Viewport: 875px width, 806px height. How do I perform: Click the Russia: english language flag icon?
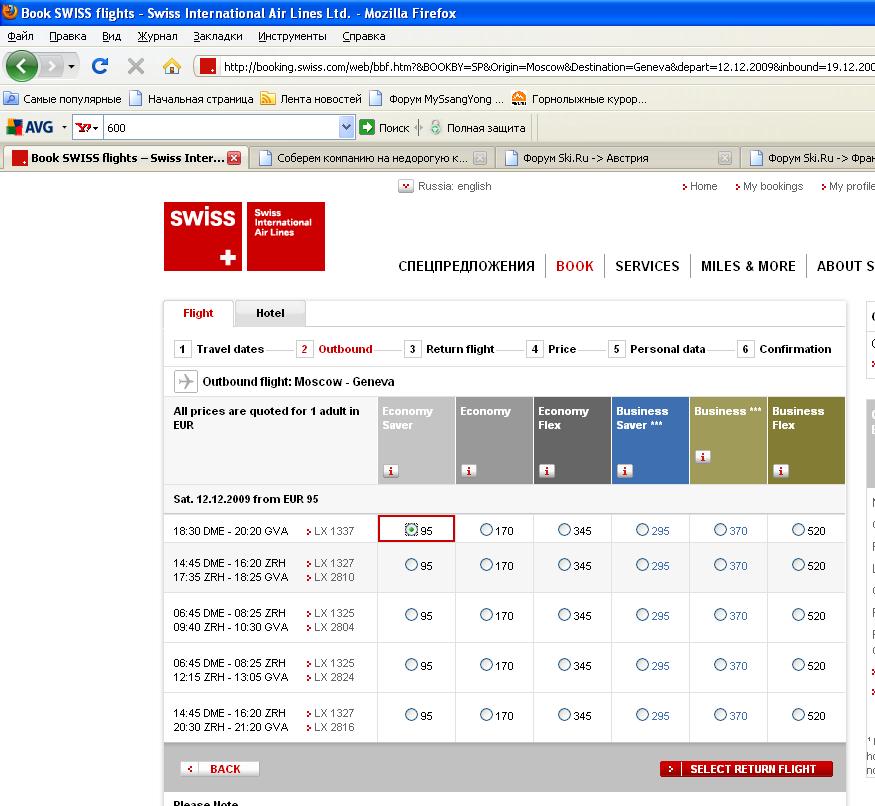[406, 186]
